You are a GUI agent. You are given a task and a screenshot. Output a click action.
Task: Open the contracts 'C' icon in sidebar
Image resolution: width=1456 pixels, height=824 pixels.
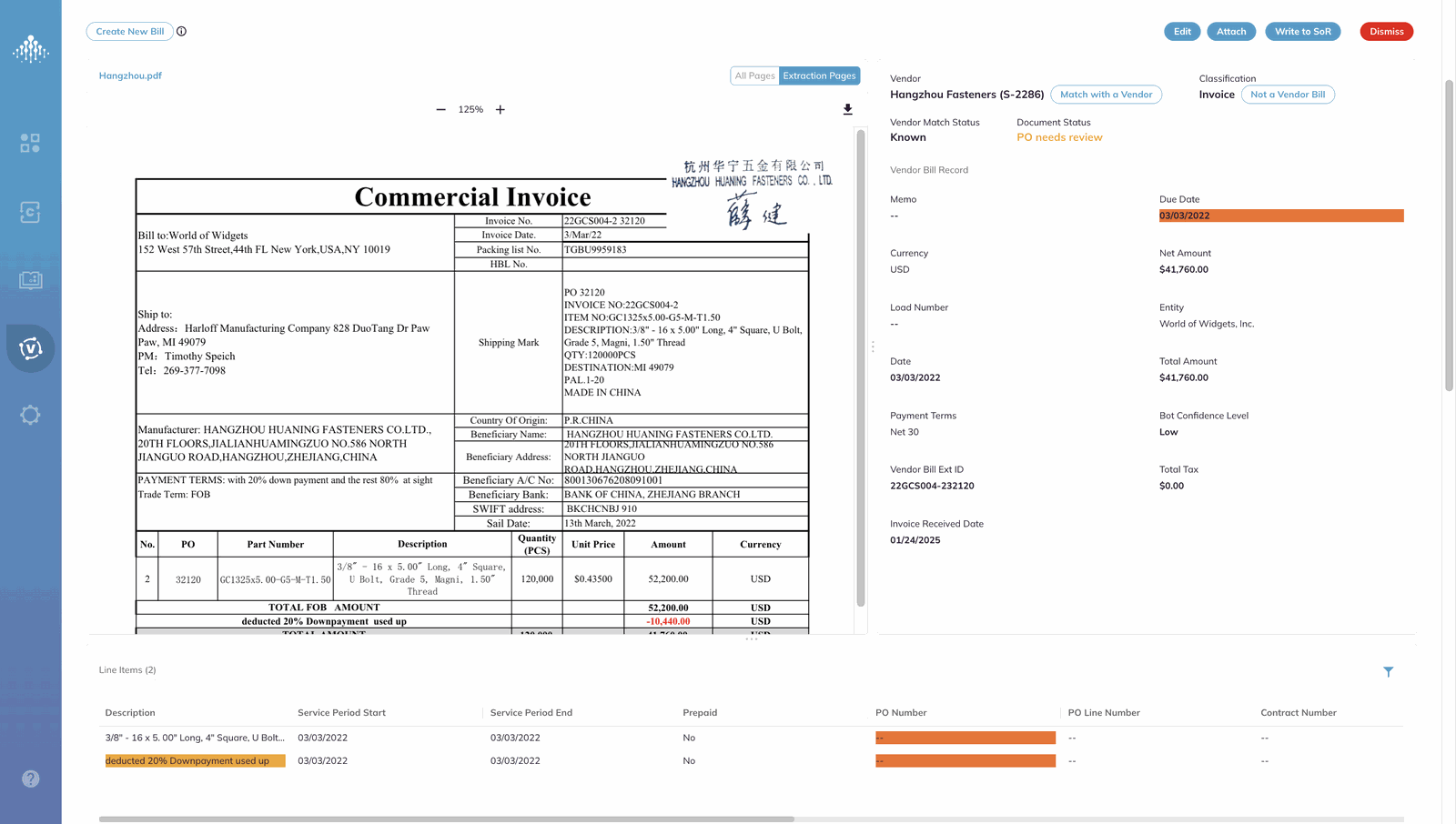[30, 212]
